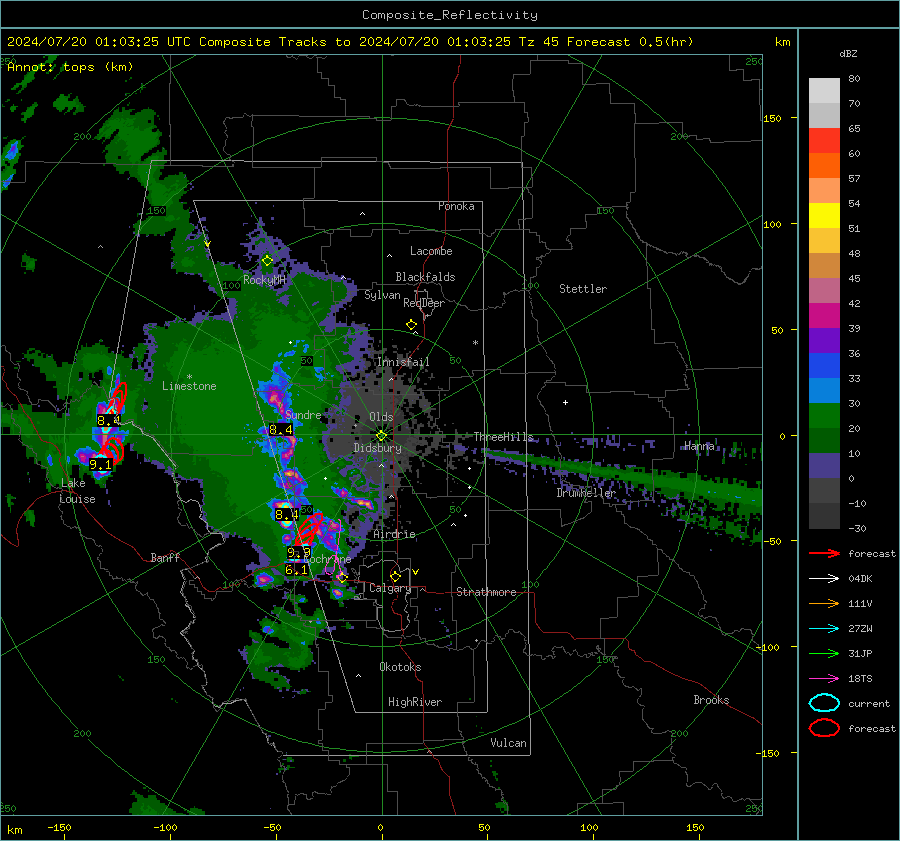The width and height of the screenshot is (900, 841).
Task: Click the Airdrie town label
Action: (394, 534)
